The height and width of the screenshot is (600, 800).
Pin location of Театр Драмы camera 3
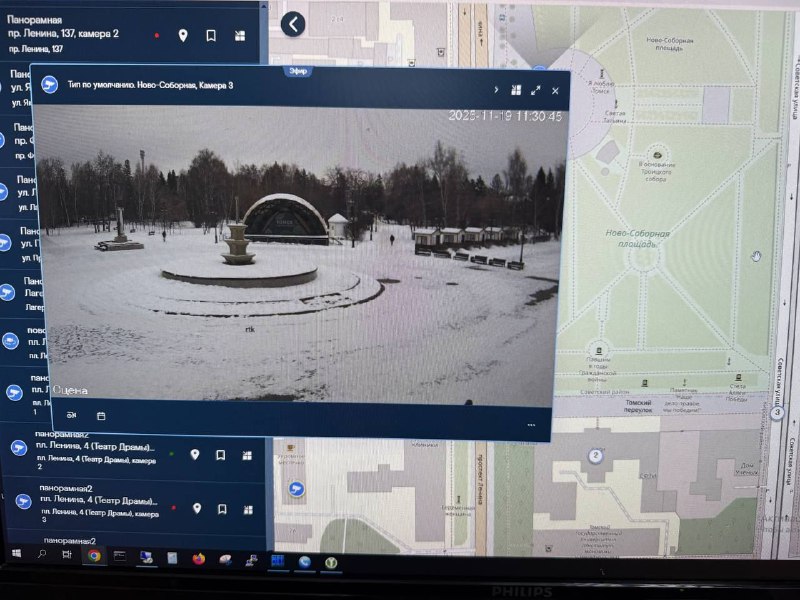coord(197,508)
